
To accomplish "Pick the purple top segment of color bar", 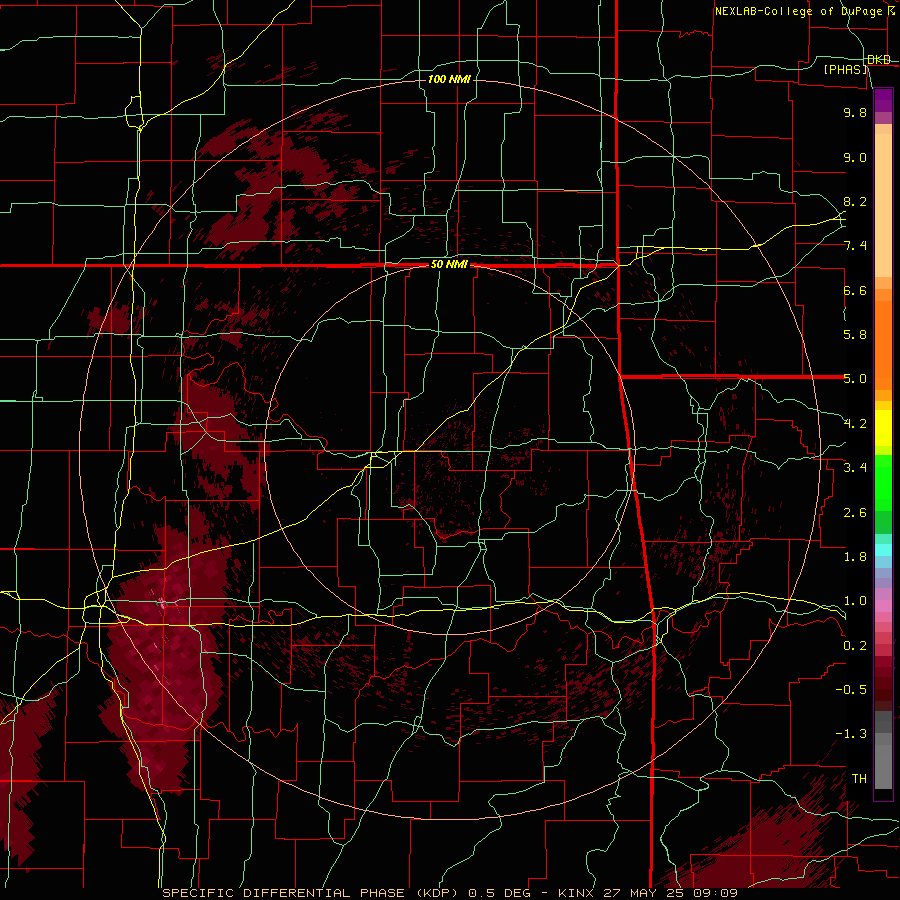I will point(883,100).
